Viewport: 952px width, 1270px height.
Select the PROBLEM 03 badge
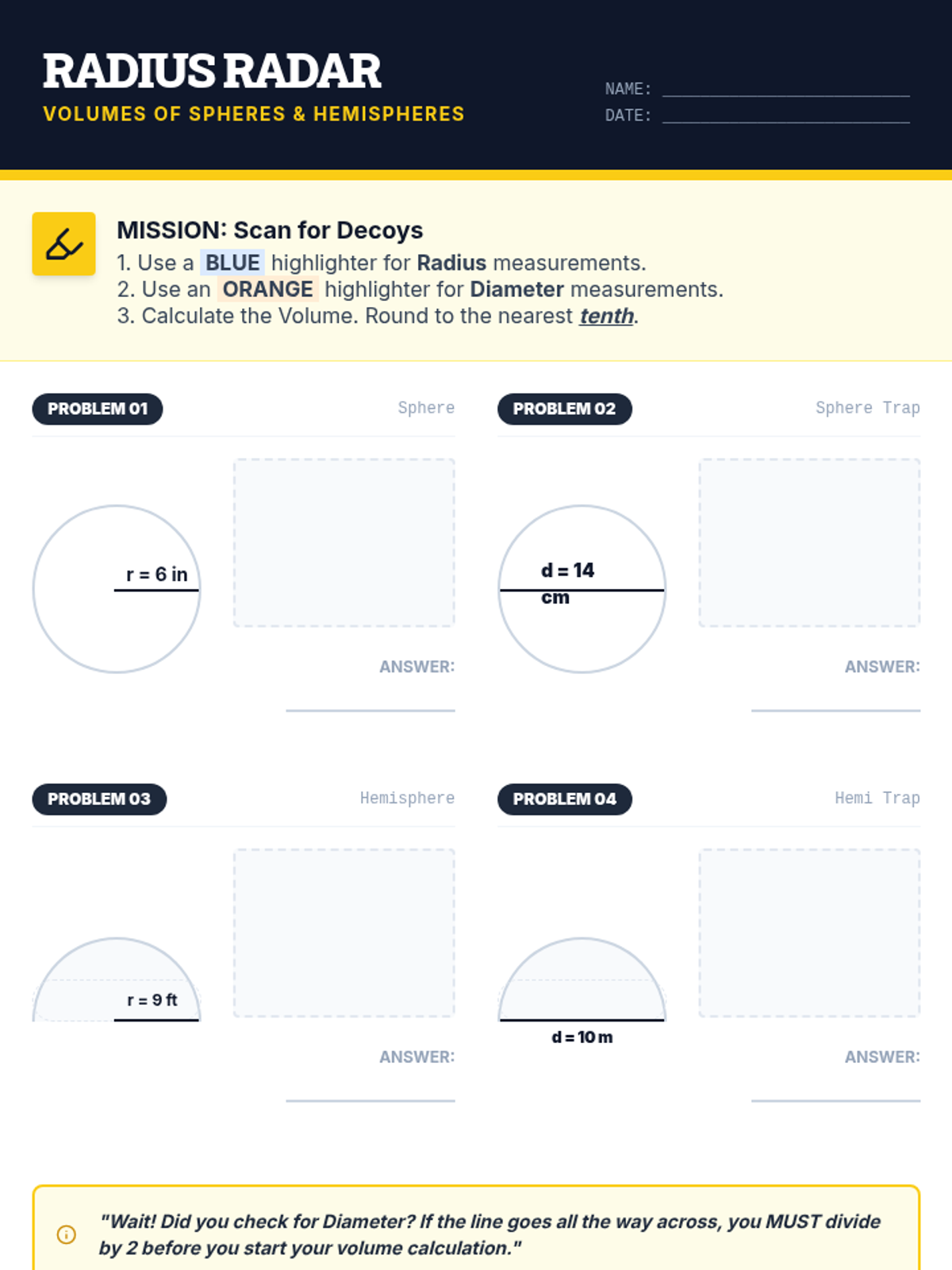[x=99, y=799]
